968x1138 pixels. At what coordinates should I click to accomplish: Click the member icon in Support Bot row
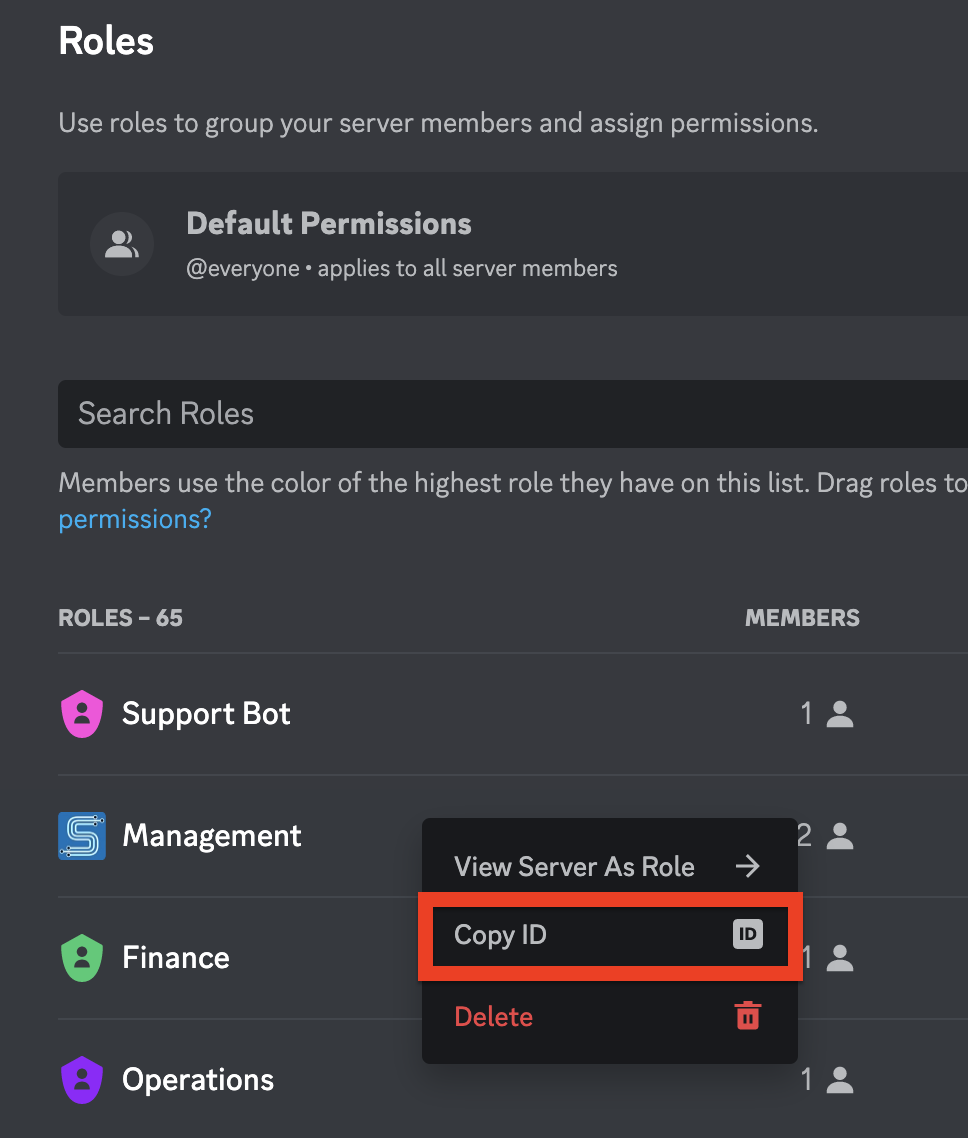click(840, 714)
